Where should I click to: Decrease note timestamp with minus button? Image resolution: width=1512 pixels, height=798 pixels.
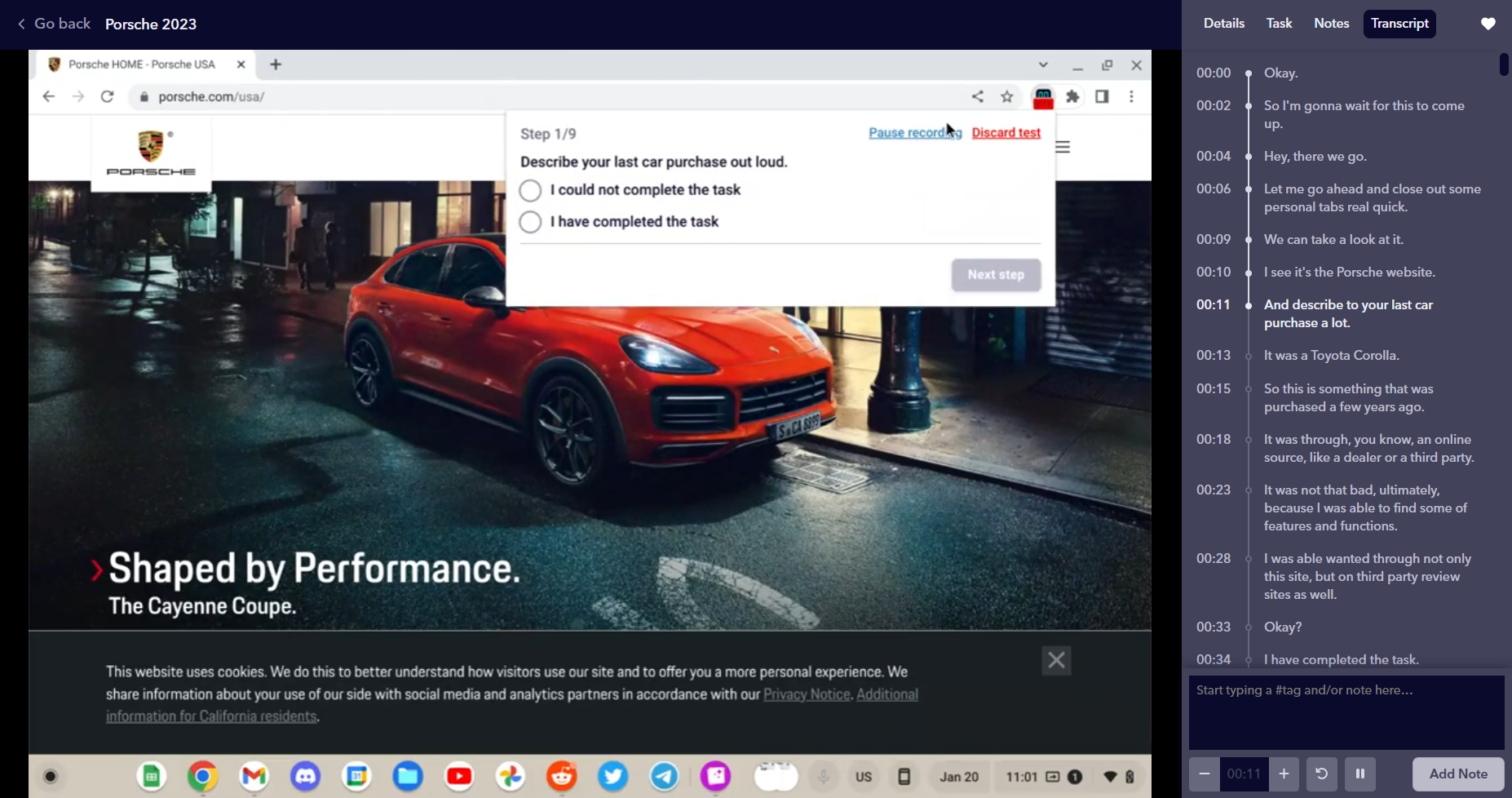tap(1204, 774)
